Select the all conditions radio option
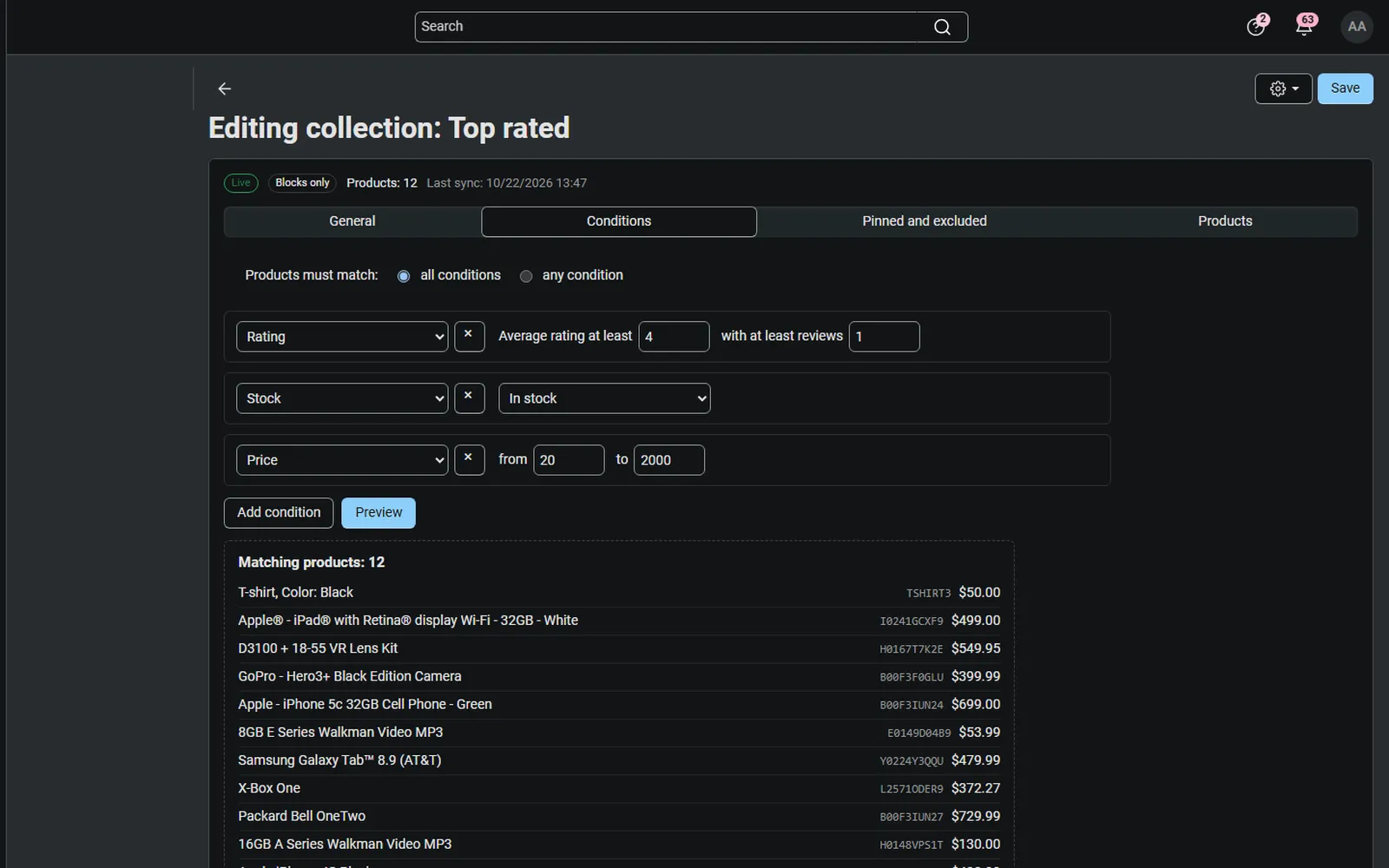1389x868 pixels. point(404,276)
